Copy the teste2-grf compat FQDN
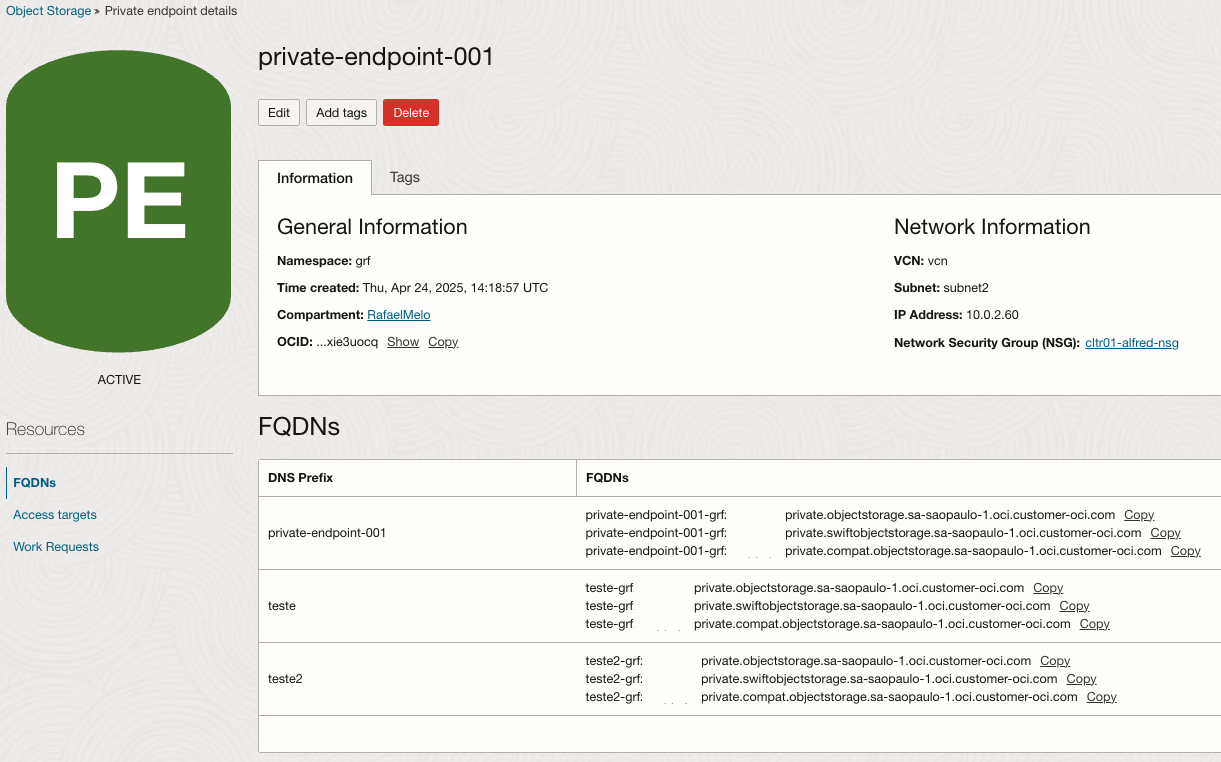The height and width of the screenshot is (762, 1221). click(1100, 696)
